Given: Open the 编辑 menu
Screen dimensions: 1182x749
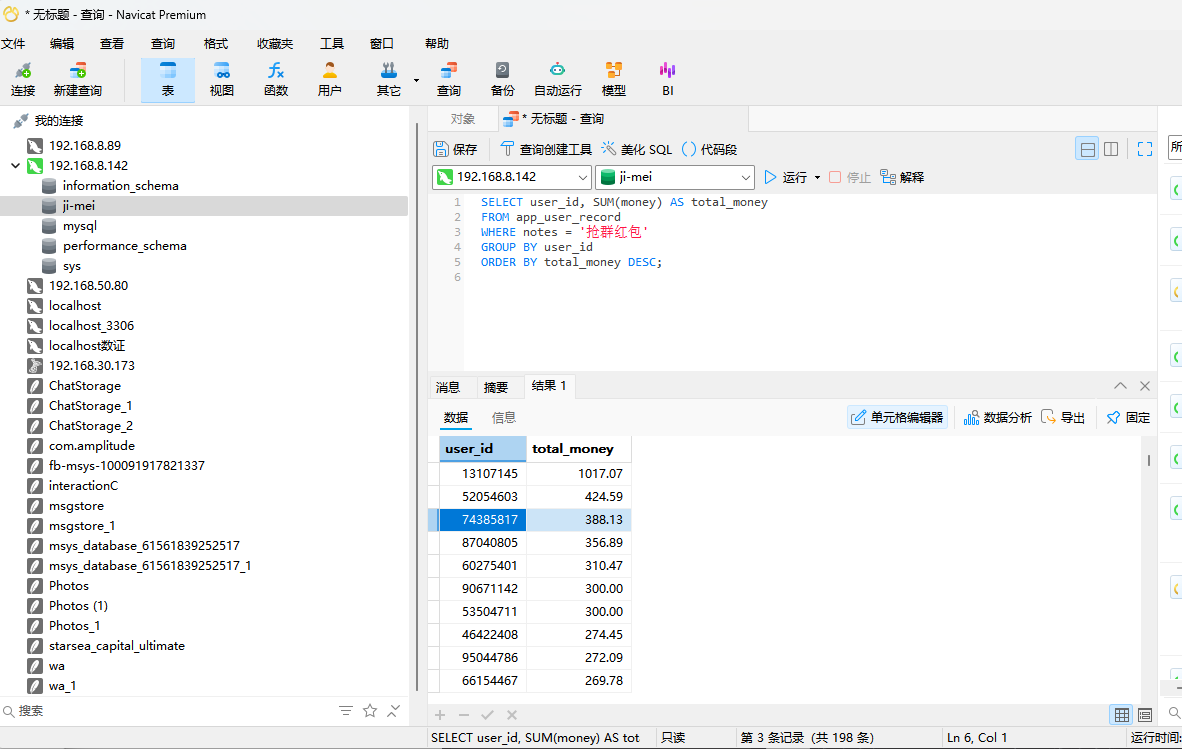Looking at the screenshot, I should point(62,44).
